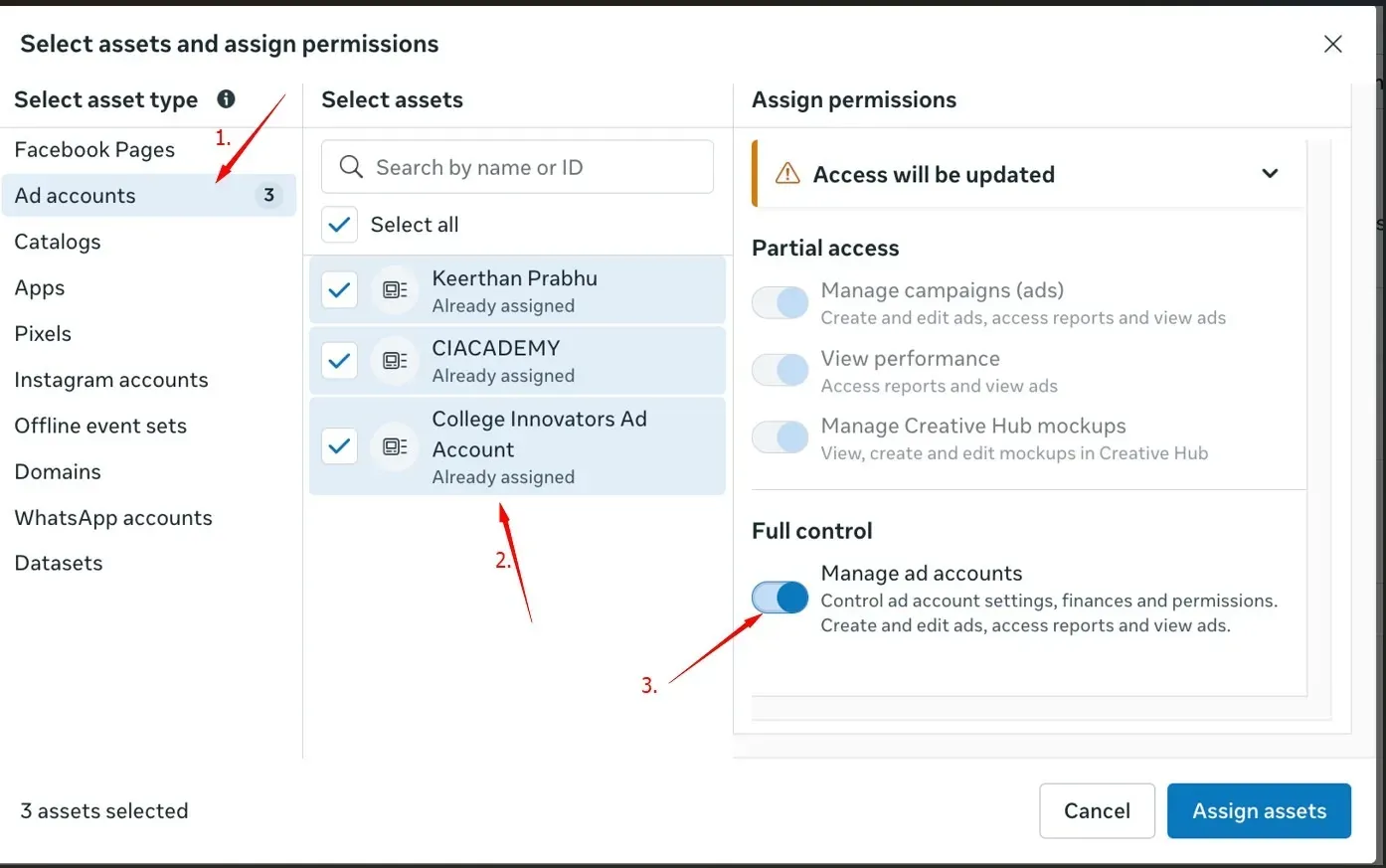Choose the WhatsApp accounts asset type
This screenshot has width=1386, height=868.
point(113,518)
